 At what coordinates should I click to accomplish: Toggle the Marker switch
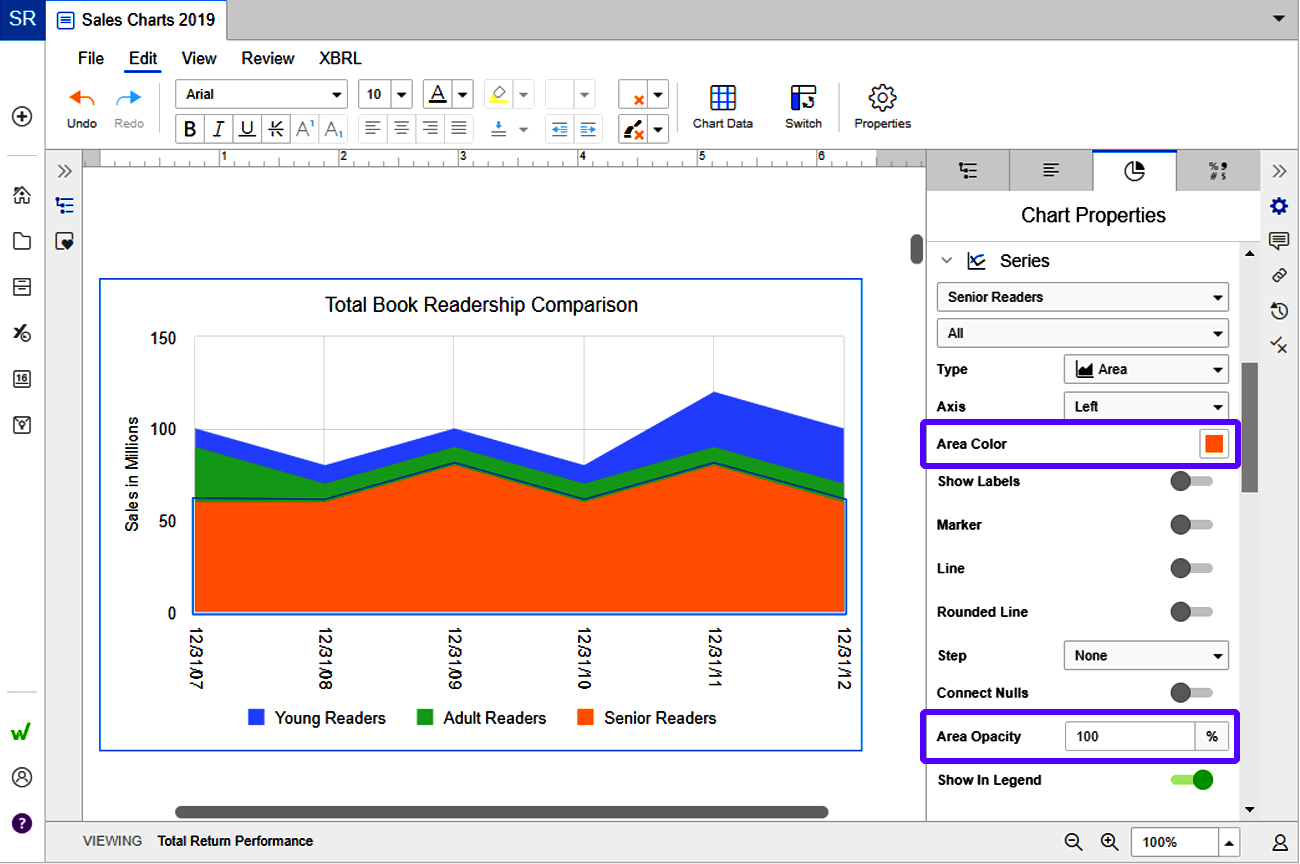[1191, 525]
